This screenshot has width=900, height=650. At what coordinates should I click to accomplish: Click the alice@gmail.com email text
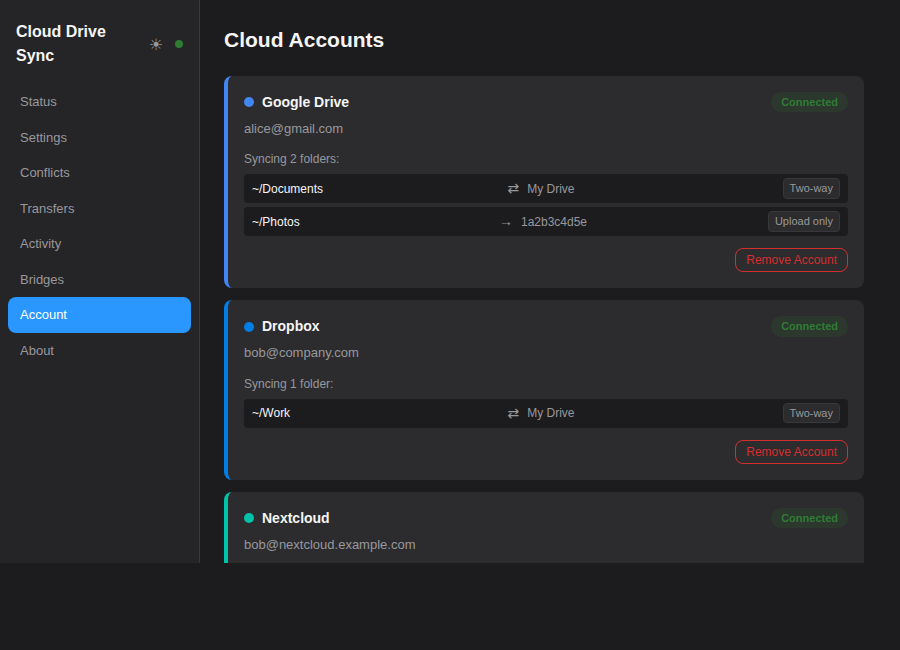pyautogui.click(x=293, y=129)
